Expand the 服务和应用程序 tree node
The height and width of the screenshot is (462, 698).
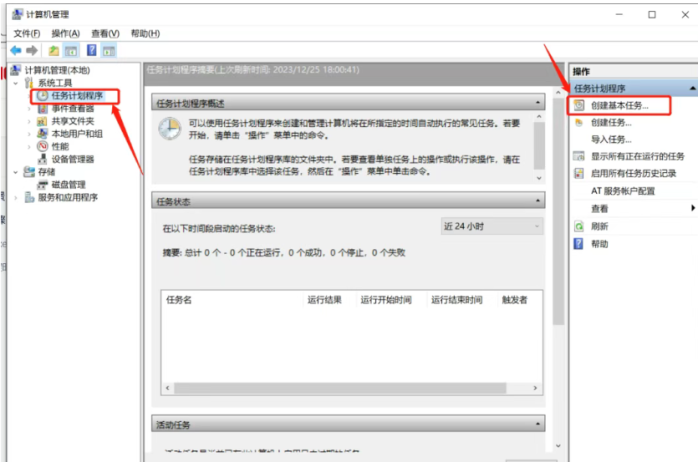16,197
